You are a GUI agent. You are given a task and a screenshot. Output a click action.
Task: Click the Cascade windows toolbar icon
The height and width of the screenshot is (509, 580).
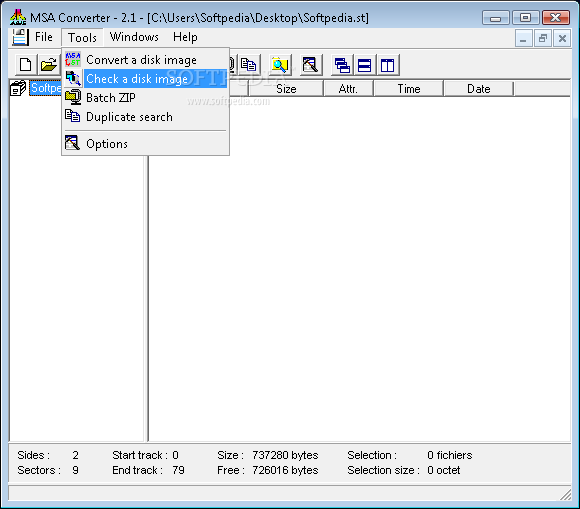pyautogui.click(x=342, y=65)
